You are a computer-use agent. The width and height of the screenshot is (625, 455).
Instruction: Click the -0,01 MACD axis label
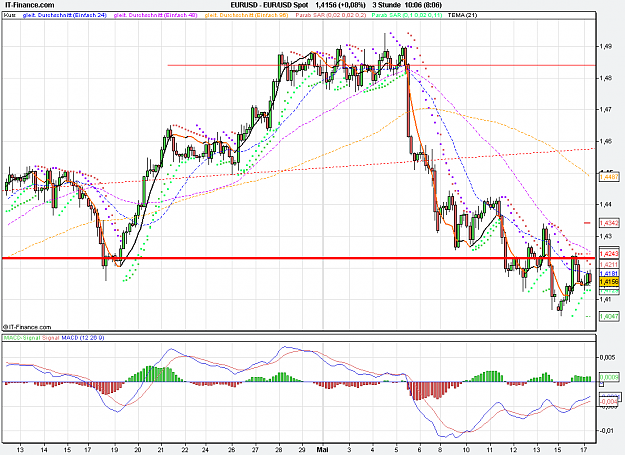tap(607, 431)
